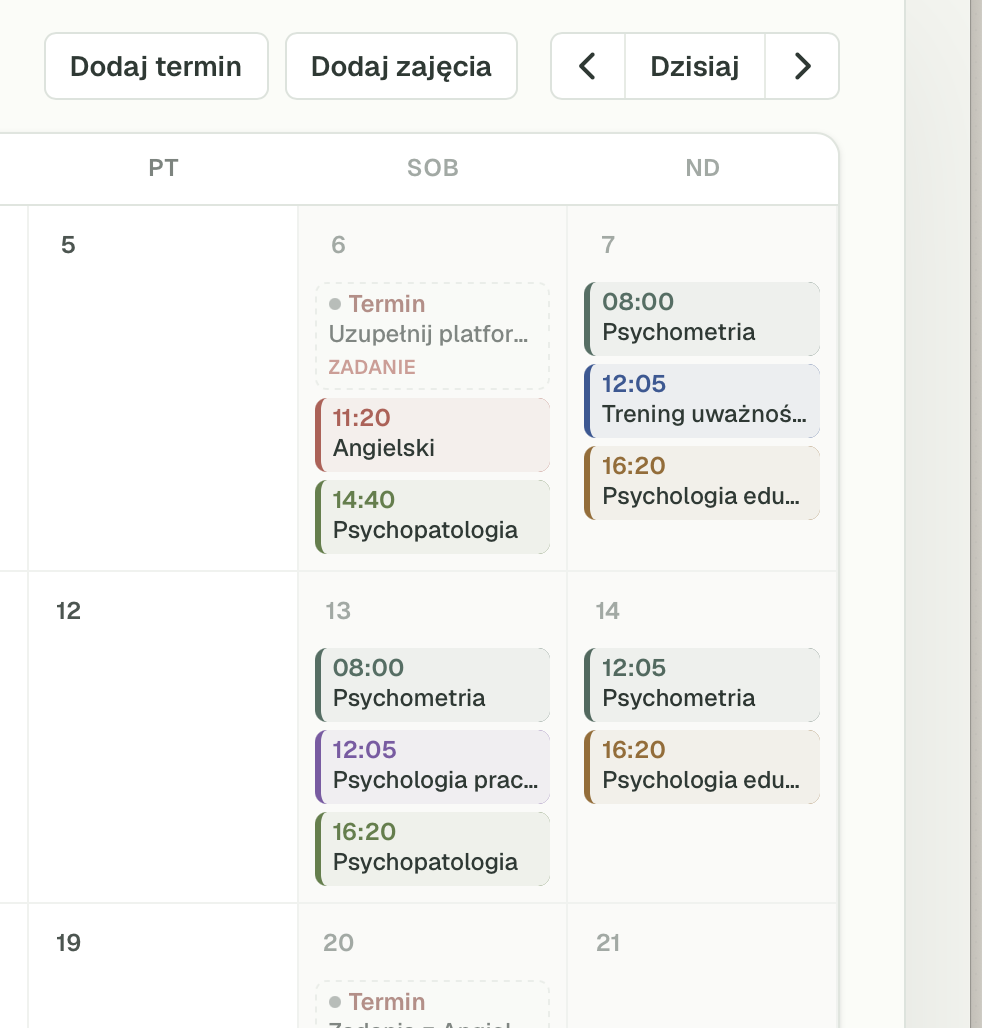Image resolution: width=982 pixels, height=1028 pixels.
Task: Open 16:20 Psychologia edu on day 14
Action: click(702, 766)
